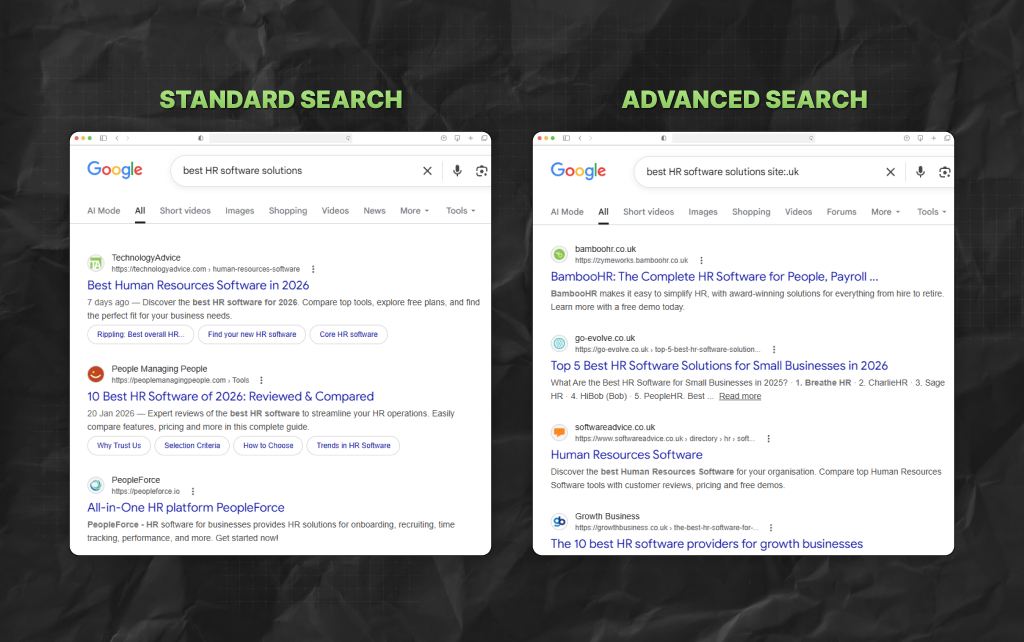Image resolution: width=1024 pixels, height=642 pixels.
Task: Go back in Advanced Search browser window
Action: click(581, 138)
